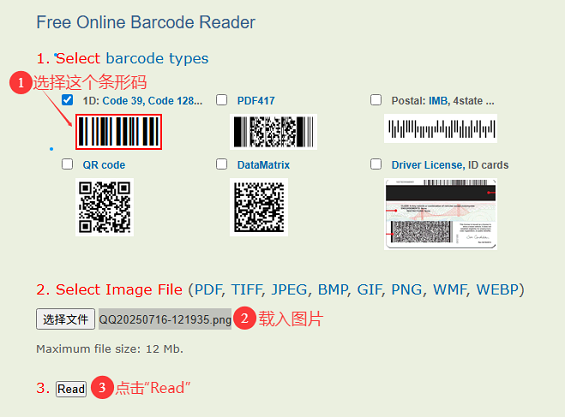
Task: Open the DataMatrix link
Action: (x=263, y=165)
